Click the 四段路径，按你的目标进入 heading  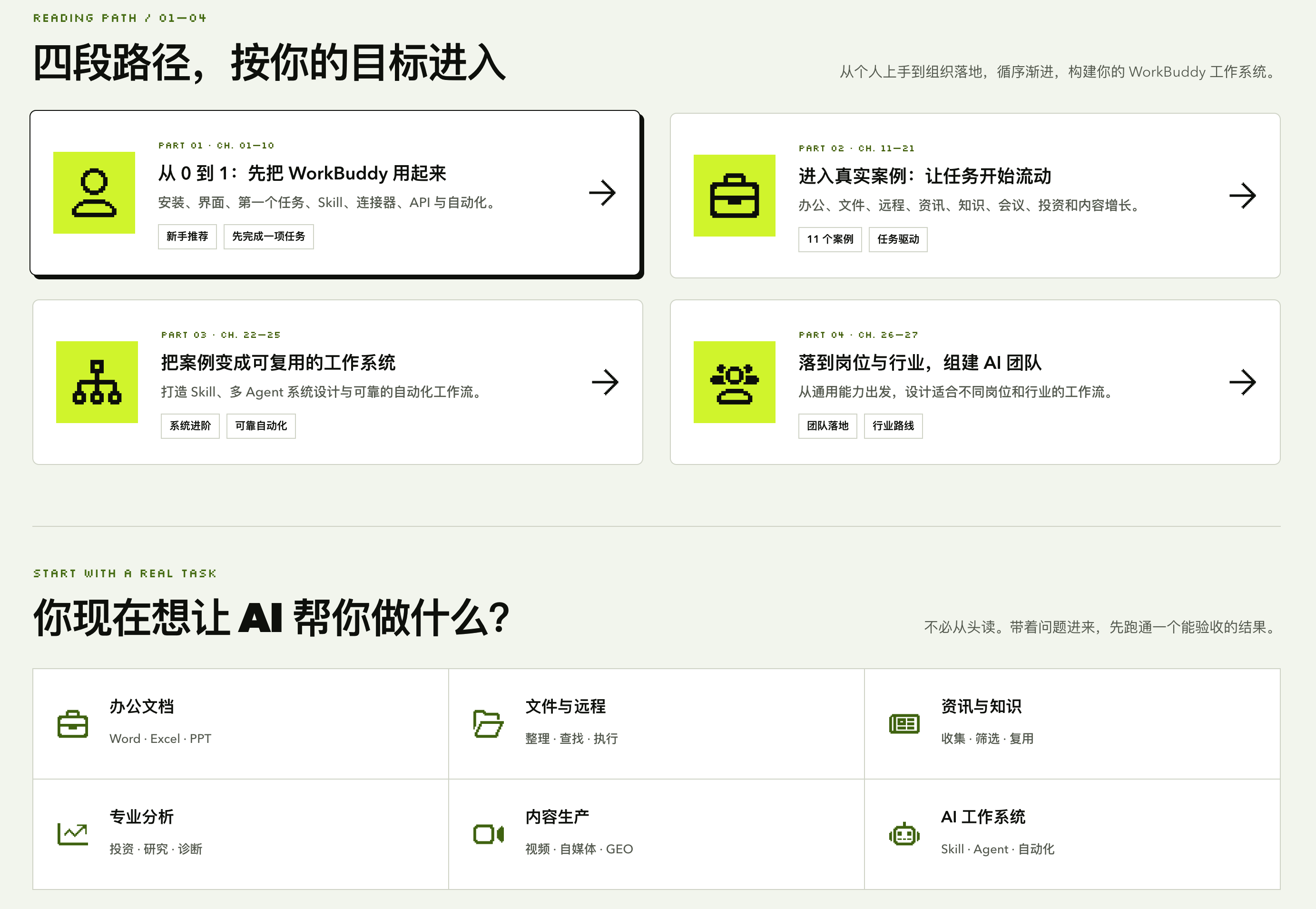tap(269, 63)
